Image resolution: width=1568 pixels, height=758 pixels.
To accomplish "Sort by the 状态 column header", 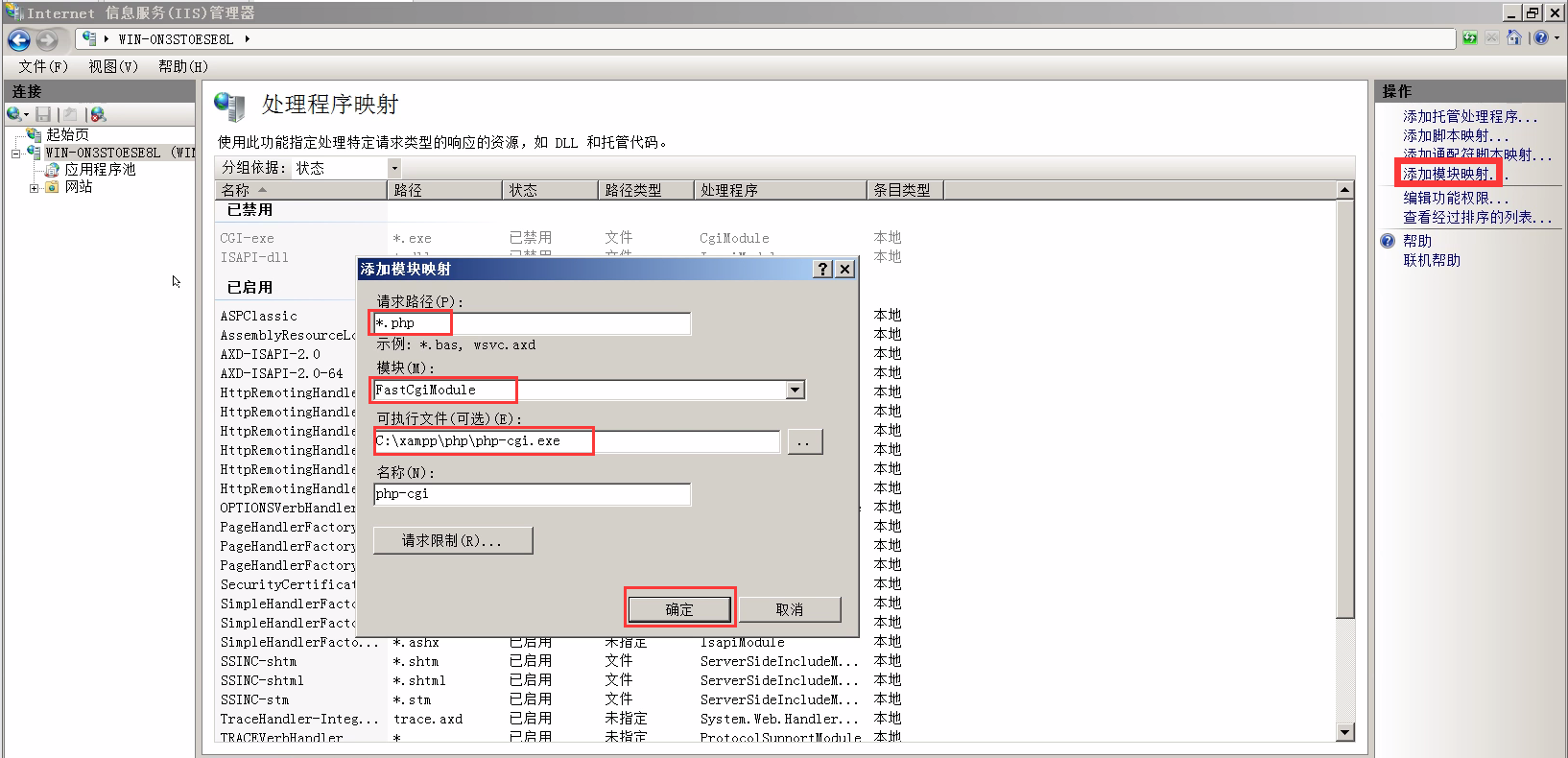I will coord(550,190).
